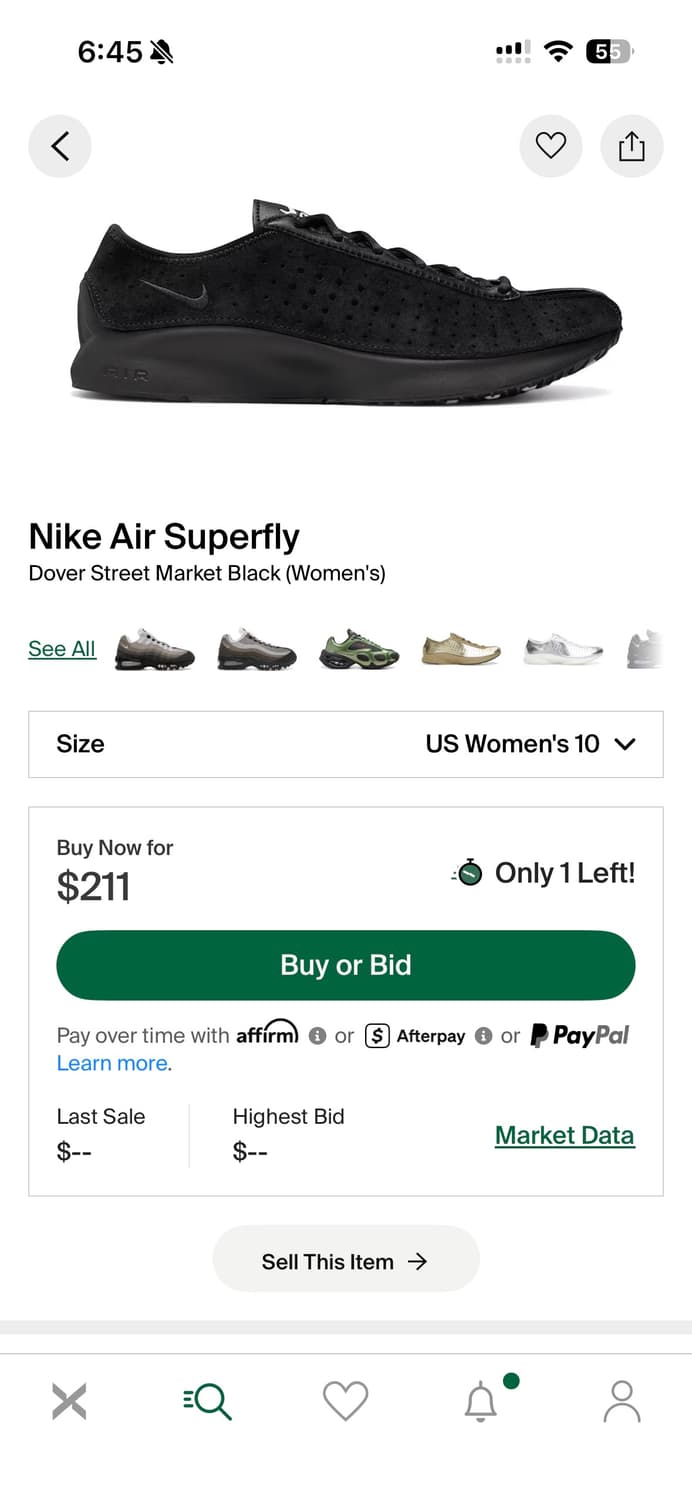
Task: Select the green sneaker thumbnail
Action: (x=359, y=650)
